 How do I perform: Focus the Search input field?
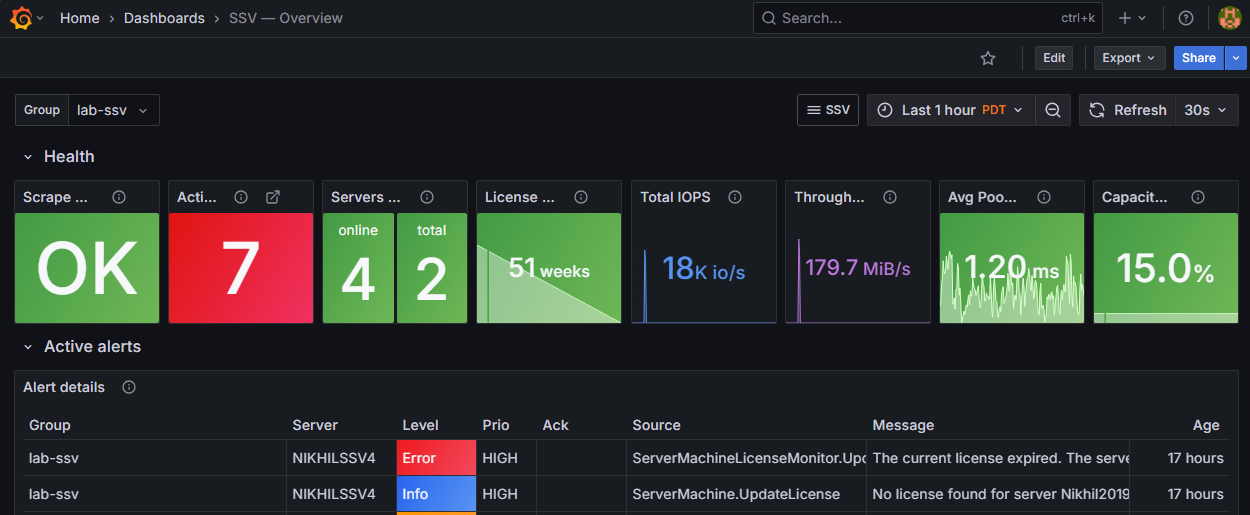tap(900, 18)
